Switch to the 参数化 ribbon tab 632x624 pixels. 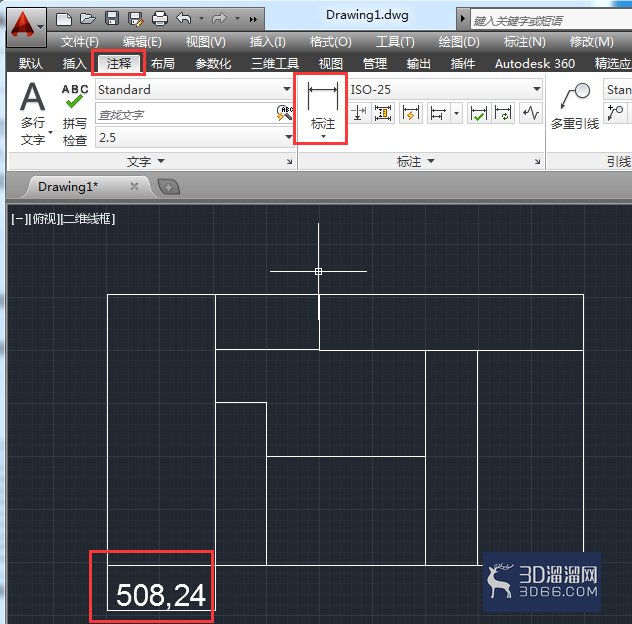pyautogui.click(x=213, y=63)
